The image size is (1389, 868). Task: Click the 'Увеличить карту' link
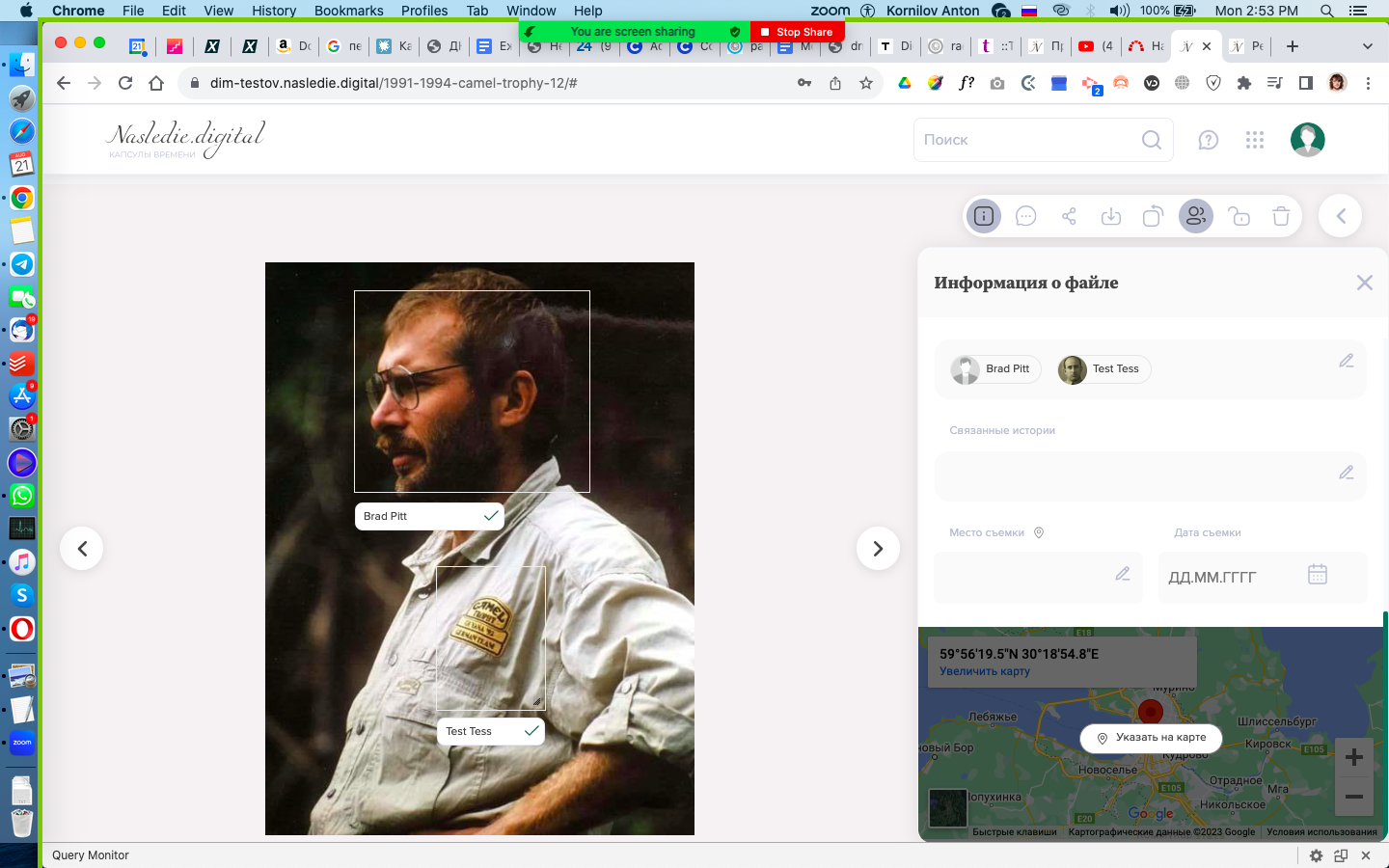[x=985, y=671]
